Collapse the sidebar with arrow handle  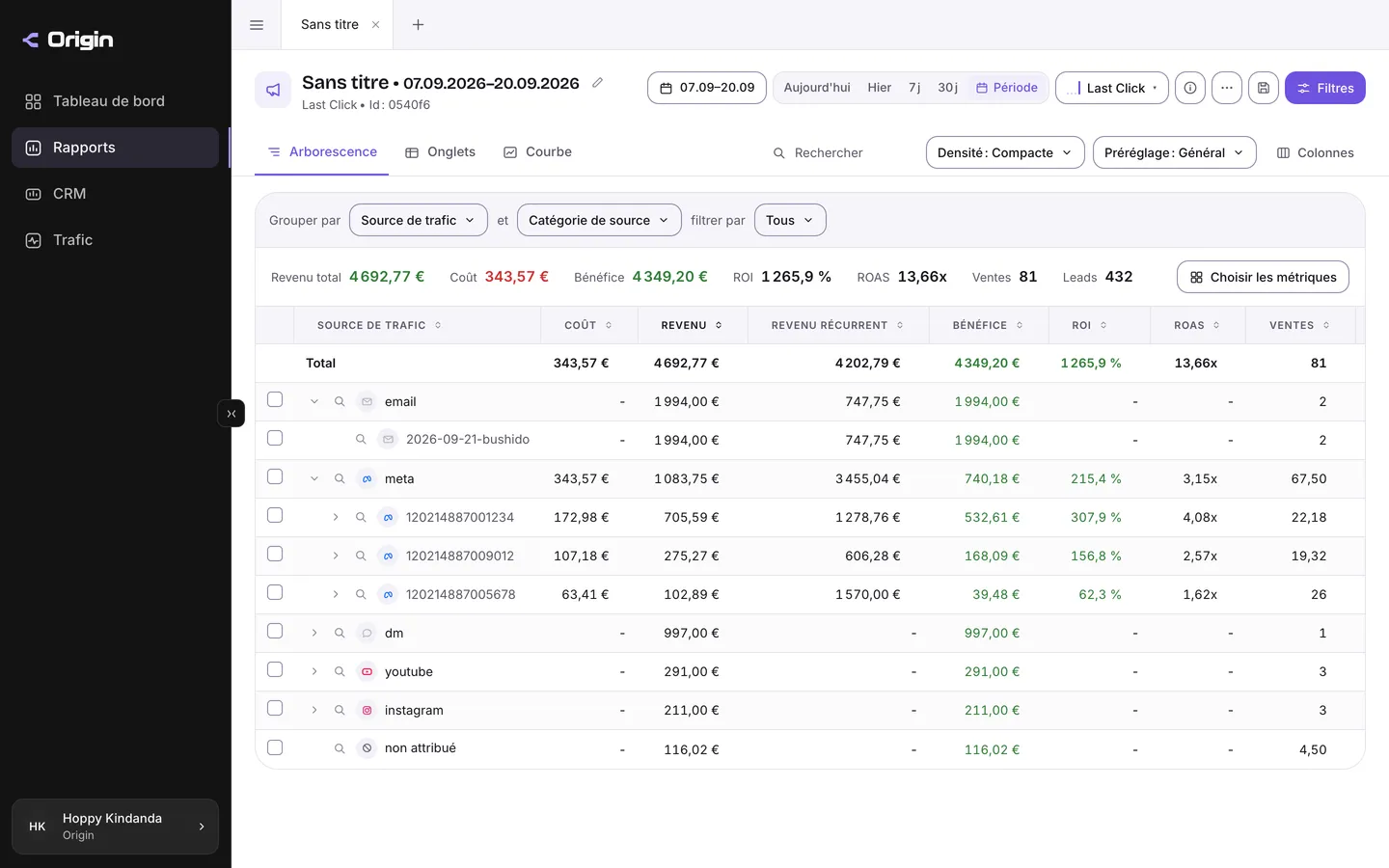pos(231,414)
